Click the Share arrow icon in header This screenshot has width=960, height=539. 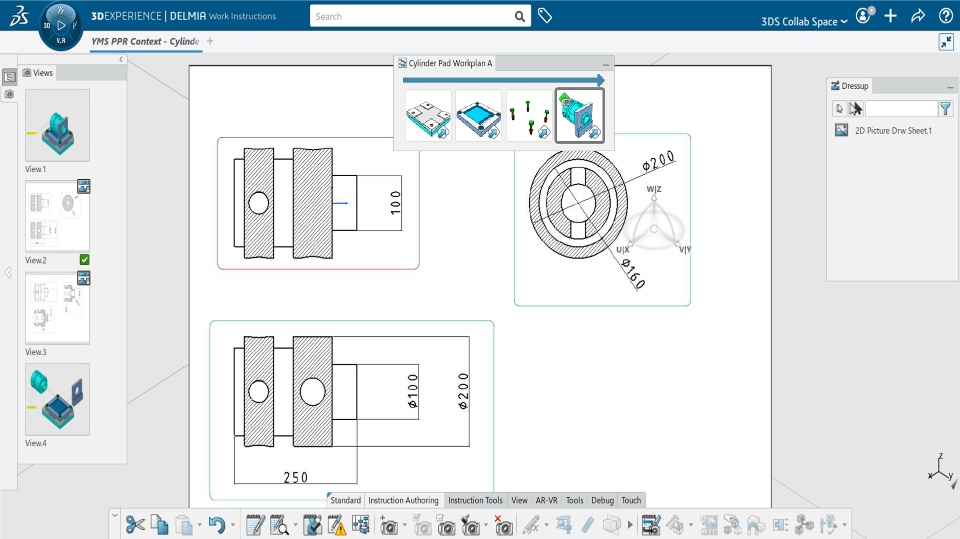pyautogui.click(x=918, y=16)
